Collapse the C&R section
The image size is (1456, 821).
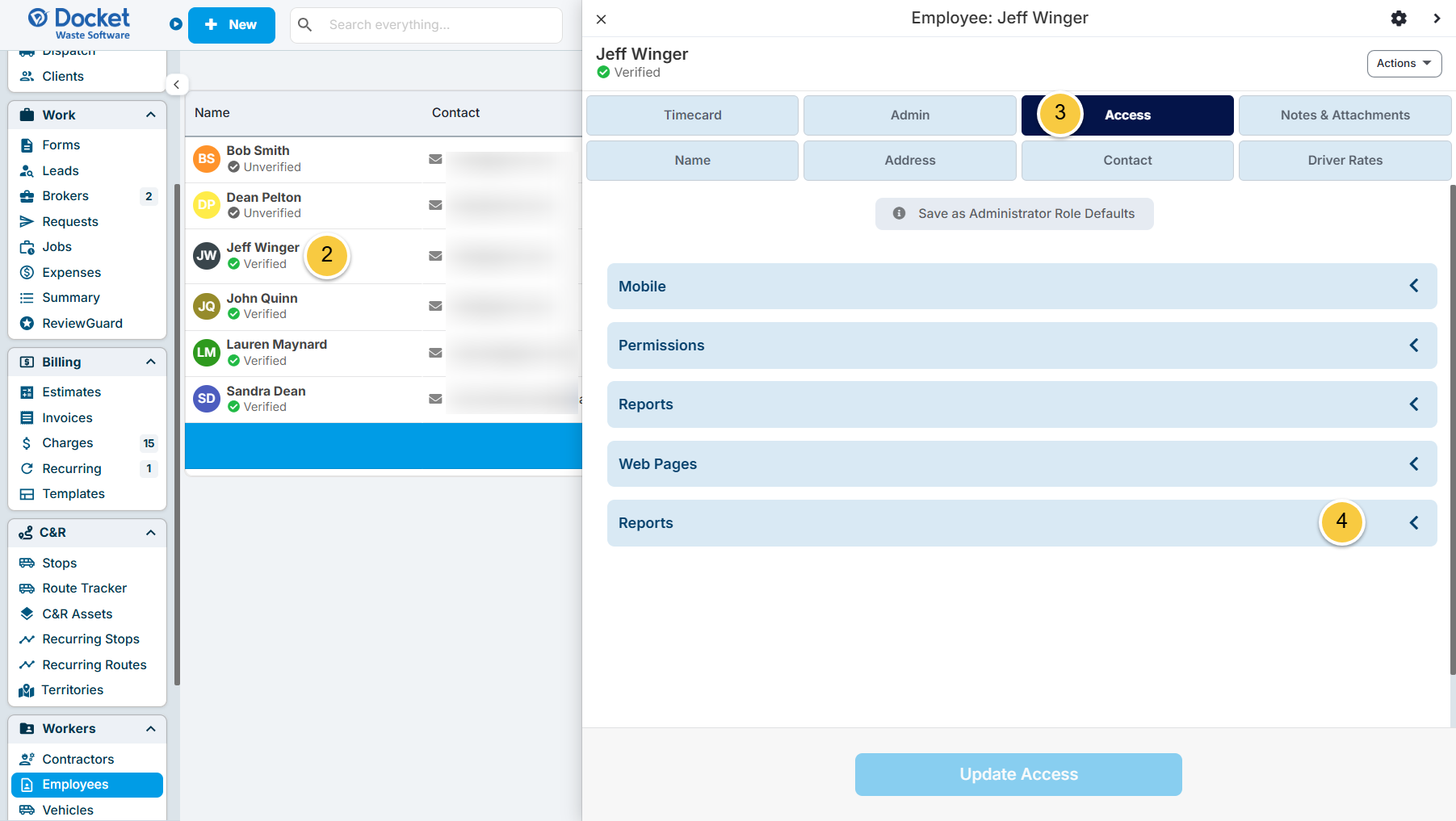(150, 533)
